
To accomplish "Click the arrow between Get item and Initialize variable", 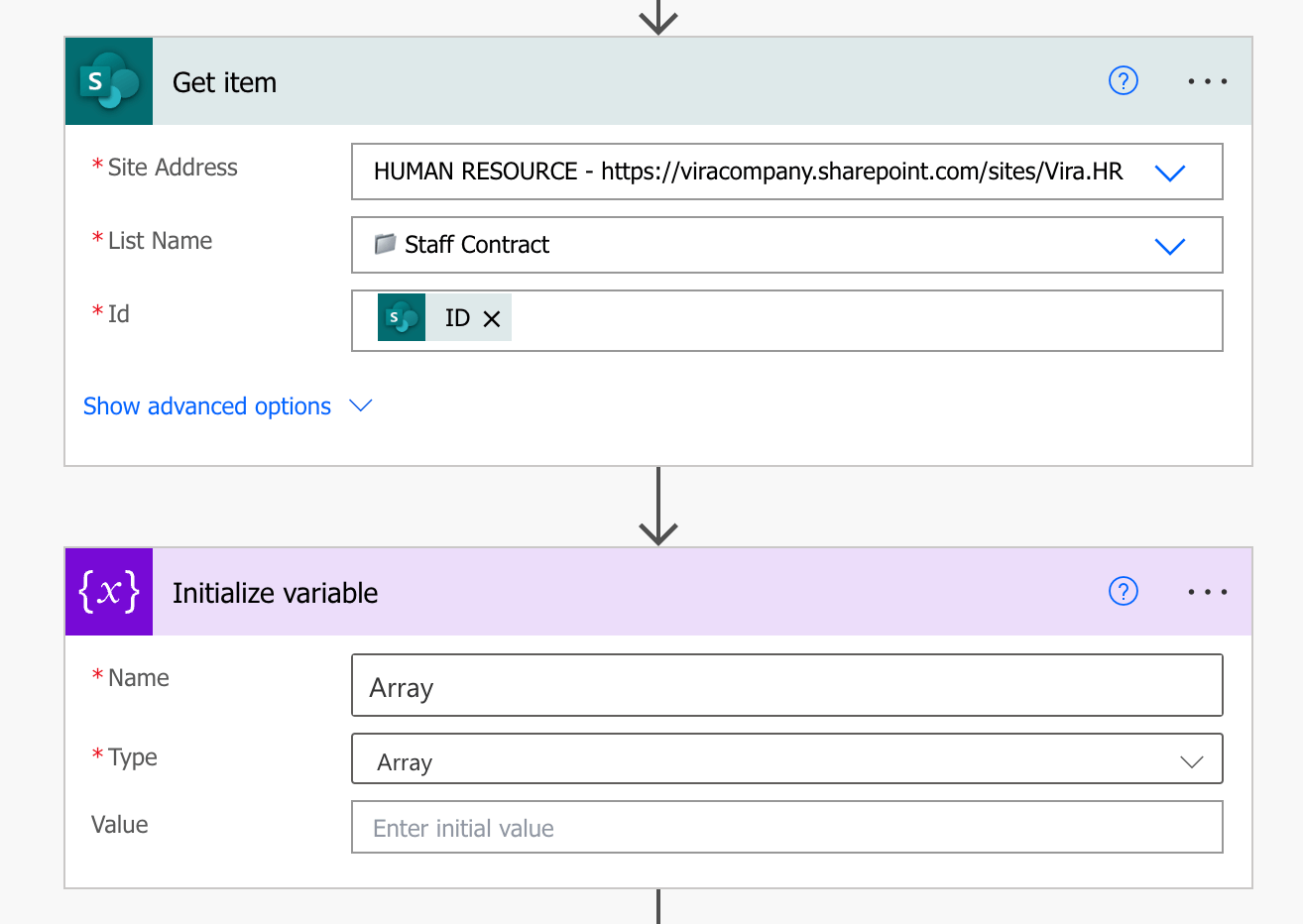I will click(x=658, y=508).
